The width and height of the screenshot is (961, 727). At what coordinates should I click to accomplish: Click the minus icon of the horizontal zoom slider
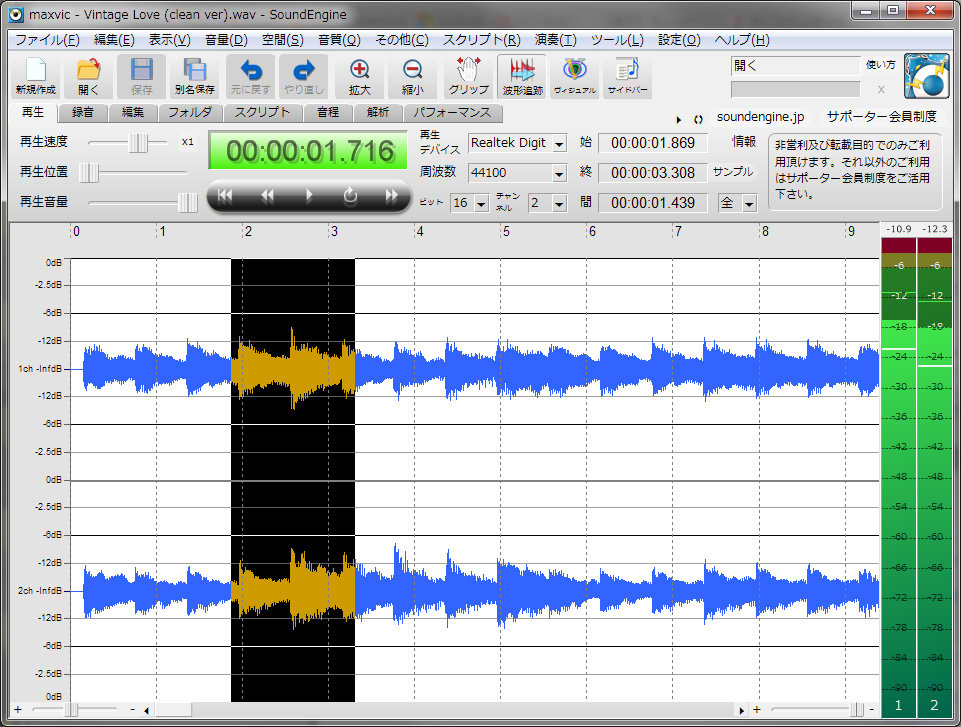click(132, 709)
